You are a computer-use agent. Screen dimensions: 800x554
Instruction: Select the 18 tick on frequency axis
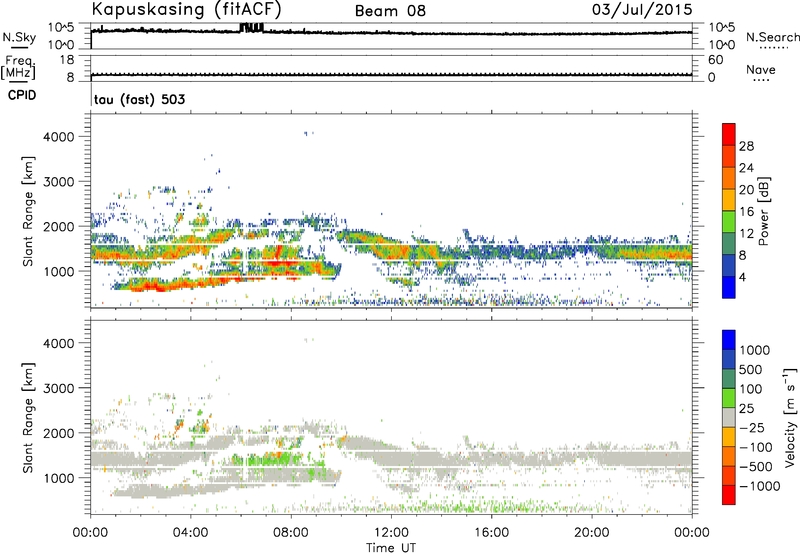click(67, 60)
